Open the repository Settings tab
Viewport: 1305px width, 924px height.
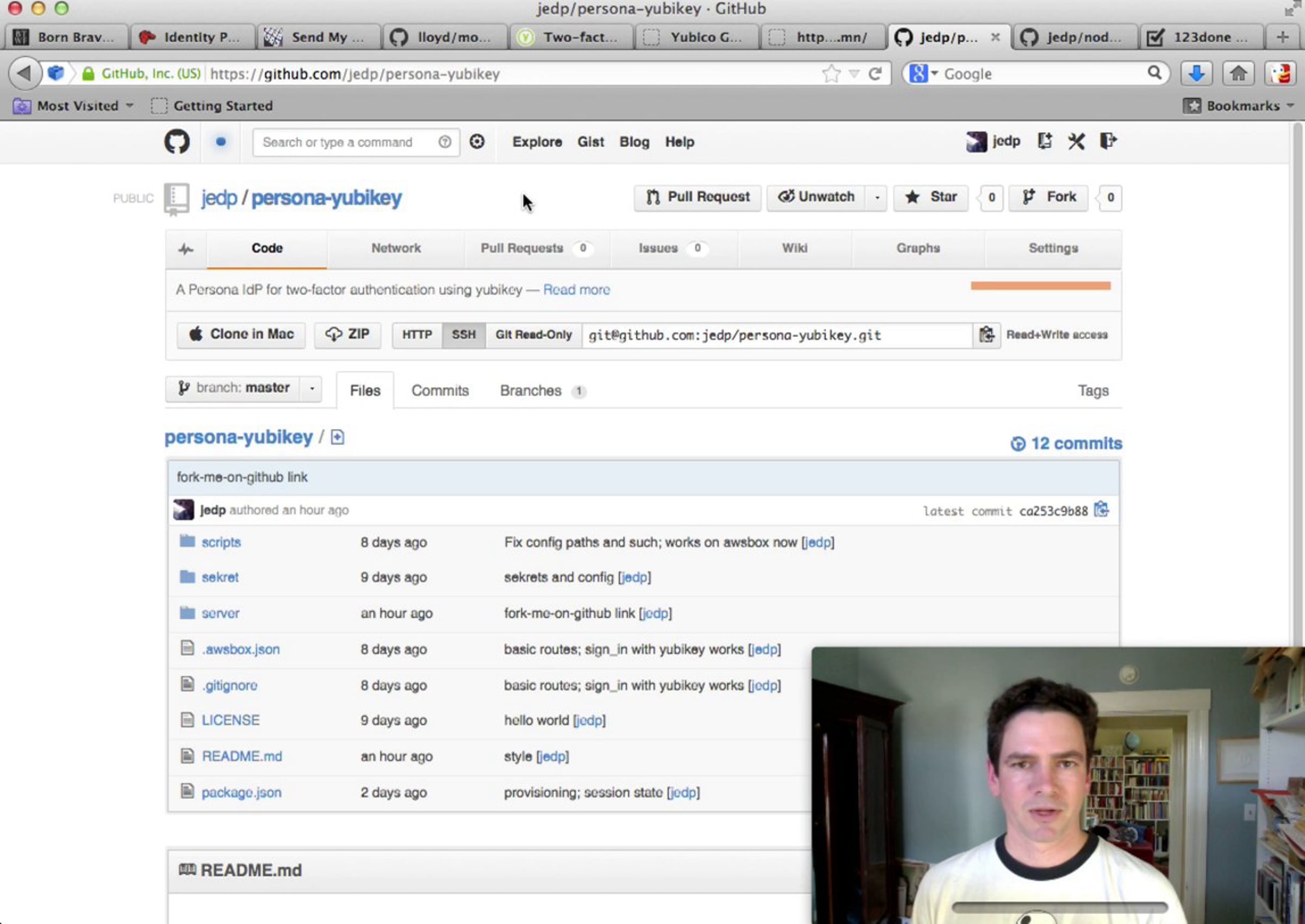[1054, 249]
